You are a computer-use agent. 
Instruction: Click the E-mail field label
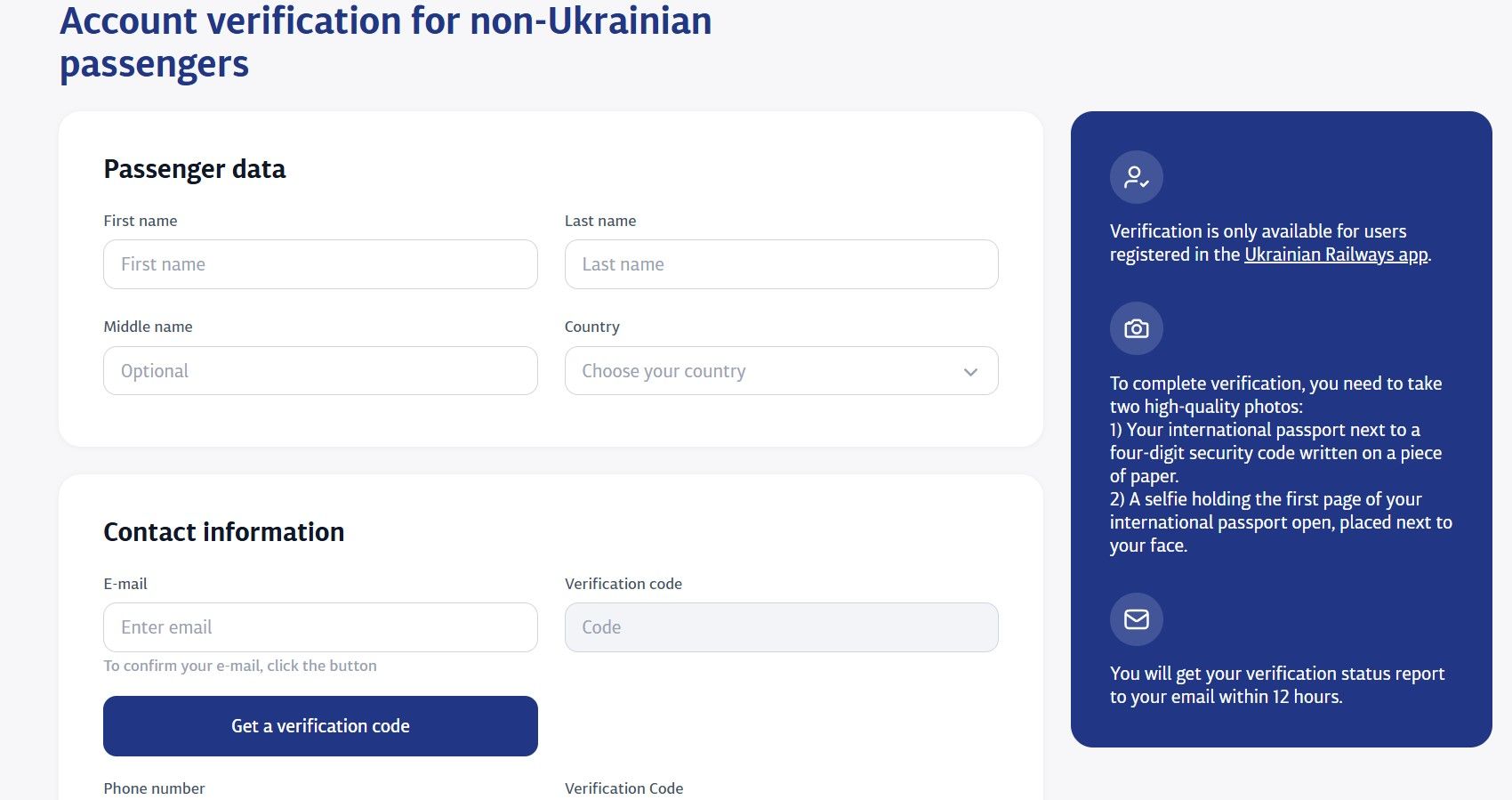click(125, 584)
